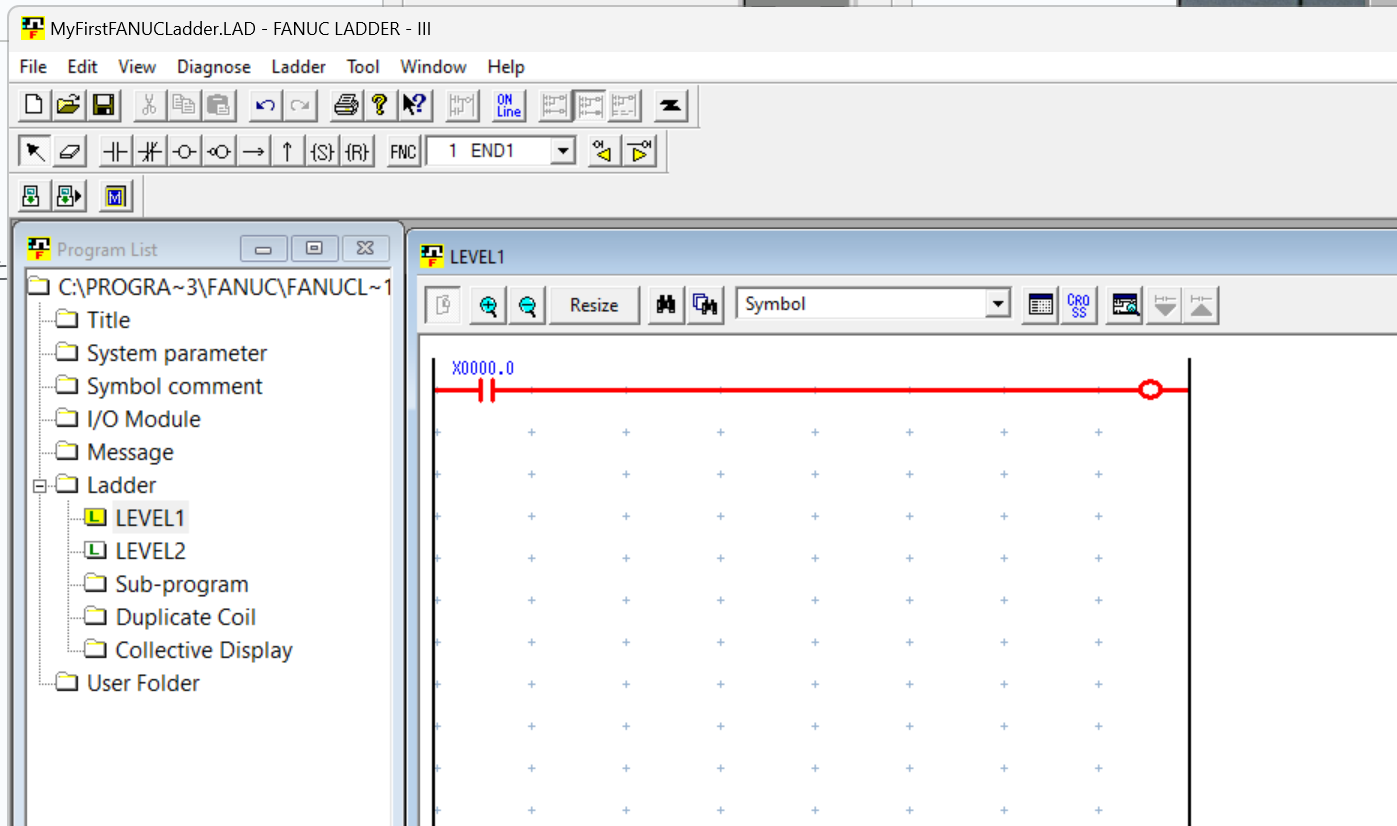Open the Window menu
This screenshot has height=826, width=1397.
pyautogui.click(x=433, y=67)
